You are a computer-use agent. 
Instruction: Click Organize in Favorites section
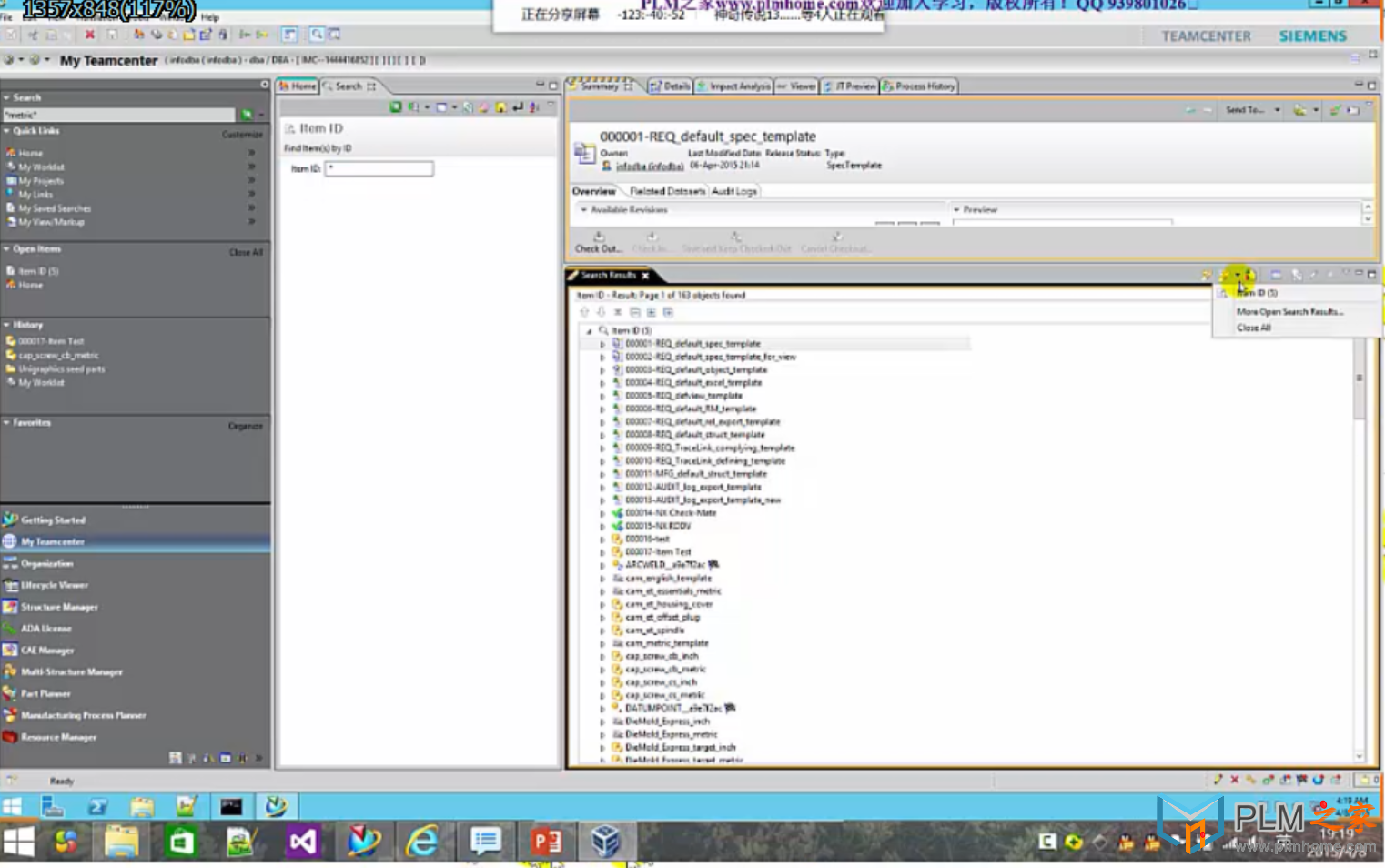[x=245, y=426]
